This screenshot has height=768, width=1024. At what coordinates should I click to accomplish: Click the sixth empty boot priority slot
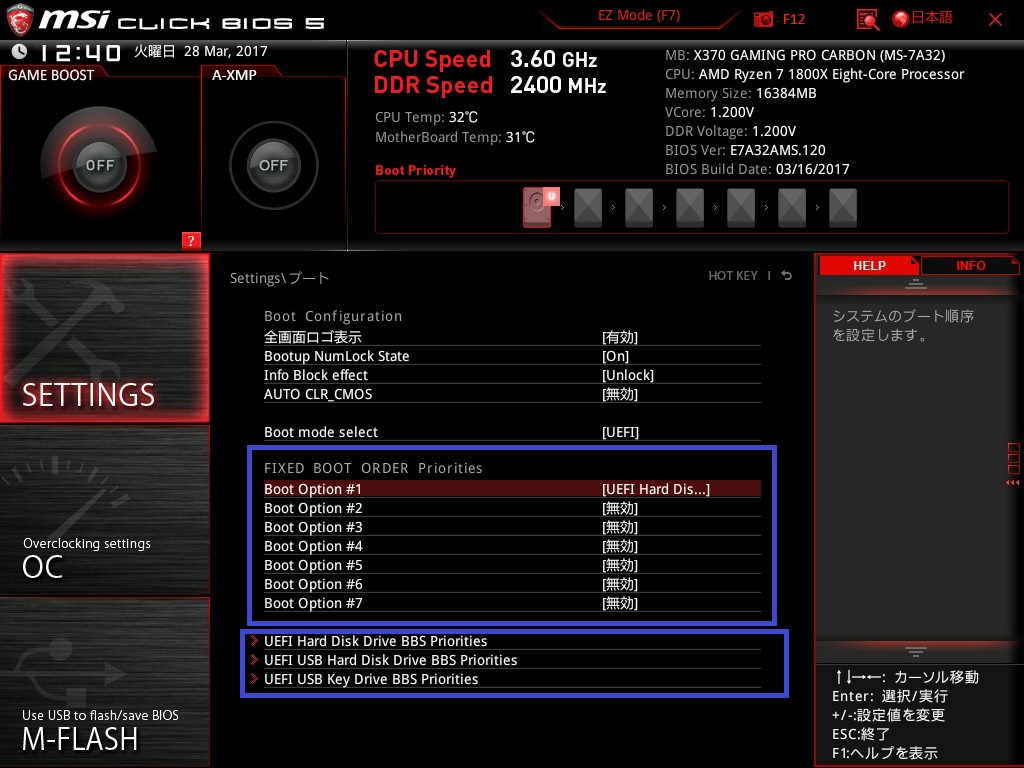(792, 208)
